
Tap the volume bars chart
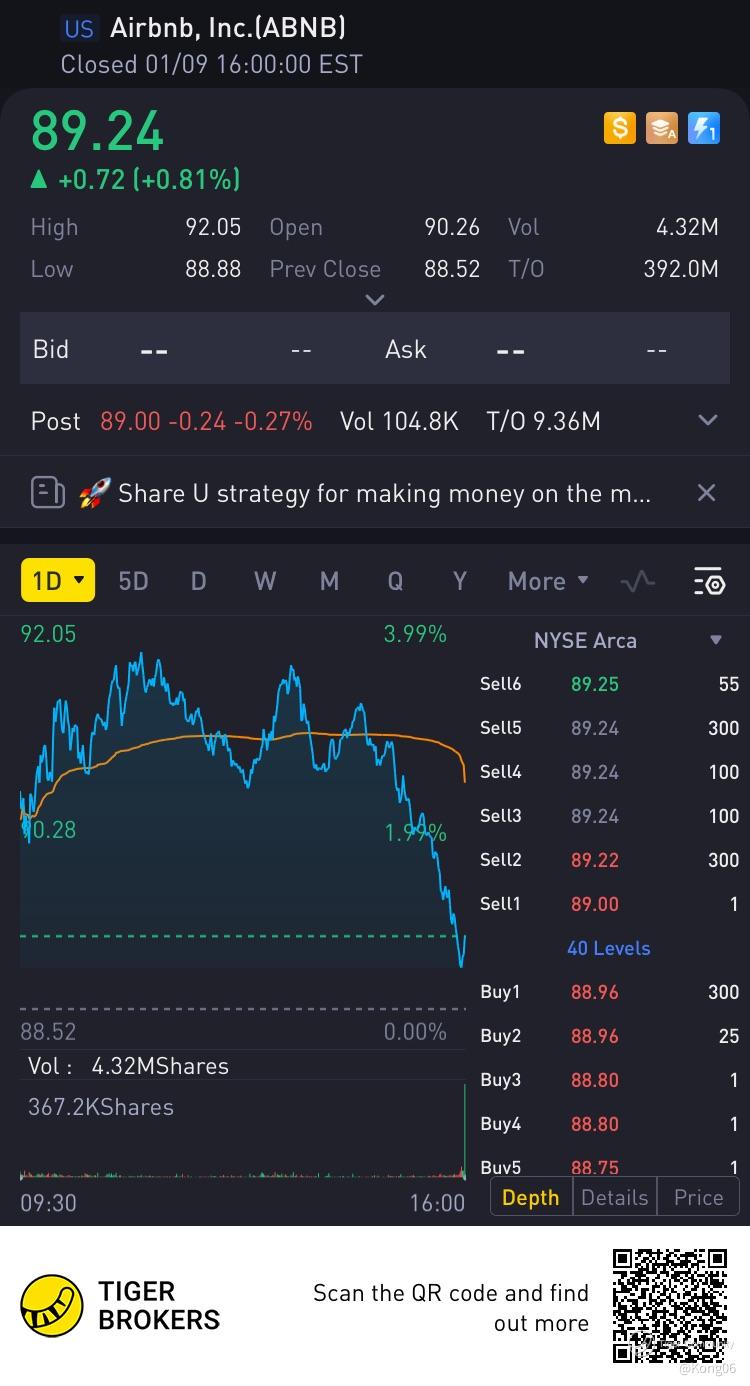coord(243,1130)
